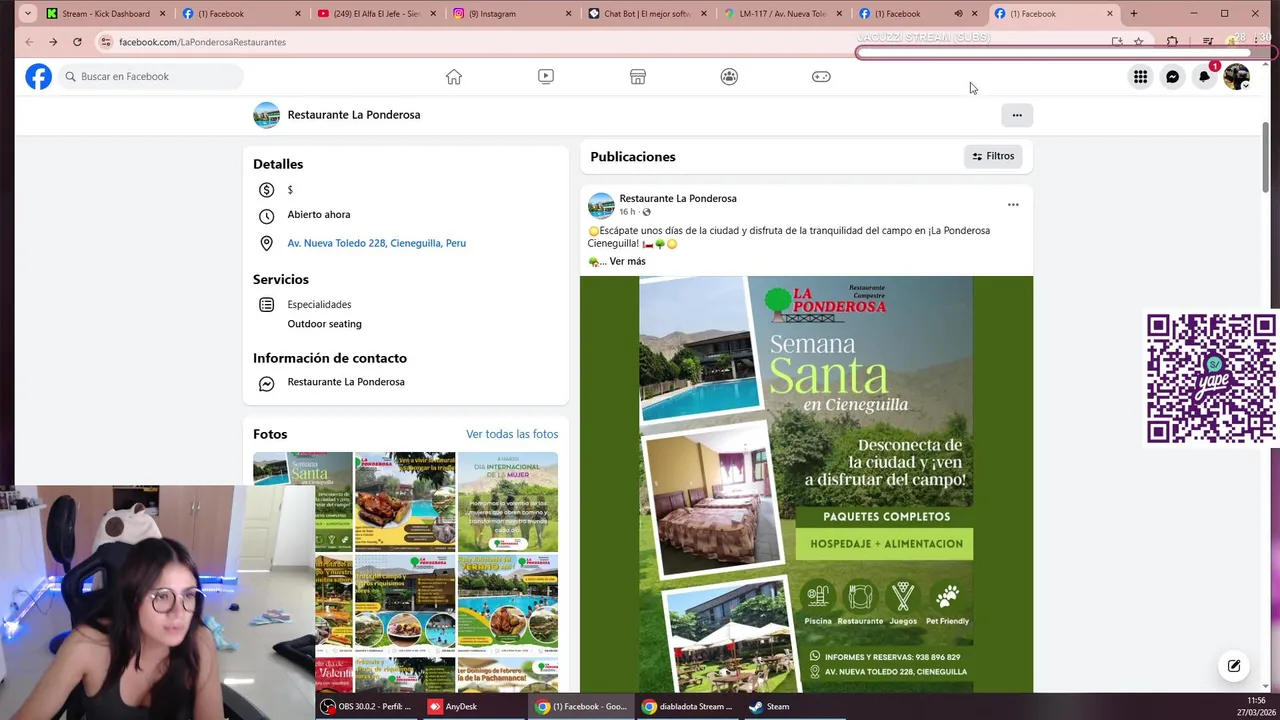Click the Especialidades list icon
1280x720 pixels.
[x=266, y=305]
